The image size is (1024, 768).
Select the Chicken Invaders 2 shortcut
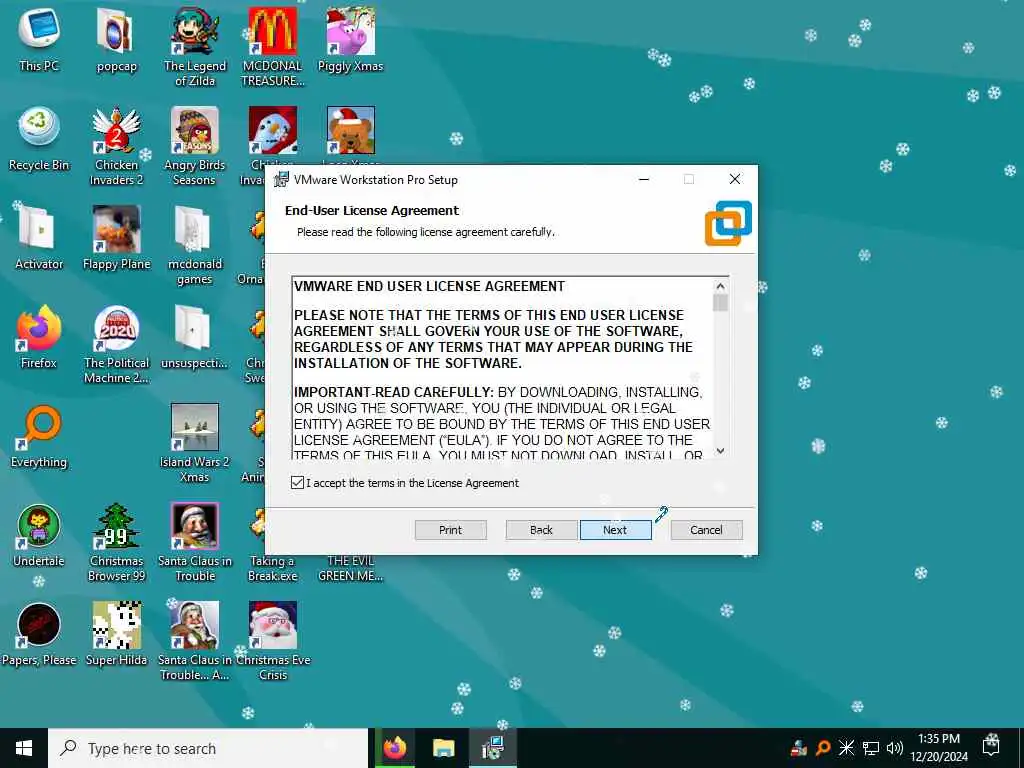coord(117,146)
